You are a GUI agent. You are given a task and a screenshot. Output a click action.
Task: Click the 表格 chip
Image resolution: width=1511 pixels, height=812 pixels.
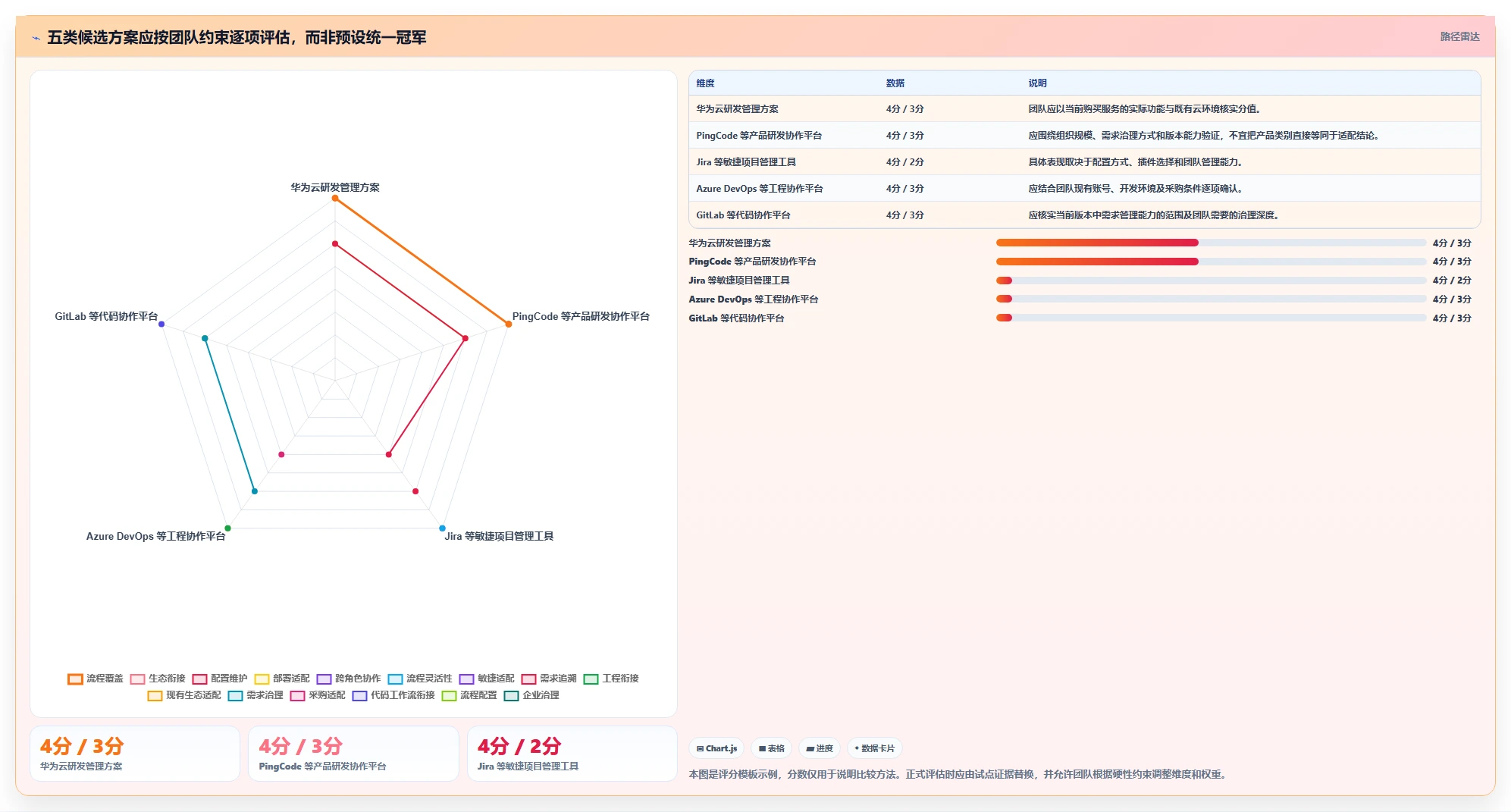click(x=772, y=748)
